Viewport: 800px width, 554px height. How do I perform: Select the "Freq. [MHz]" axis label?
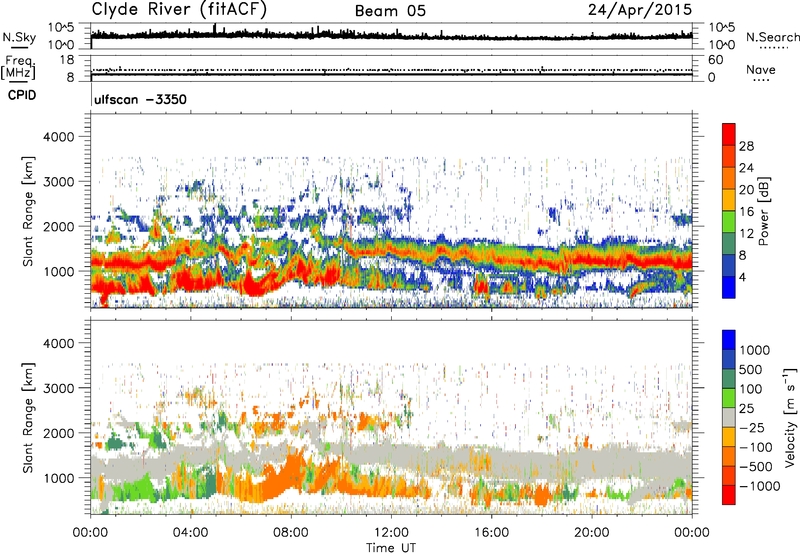click(18, 67)
